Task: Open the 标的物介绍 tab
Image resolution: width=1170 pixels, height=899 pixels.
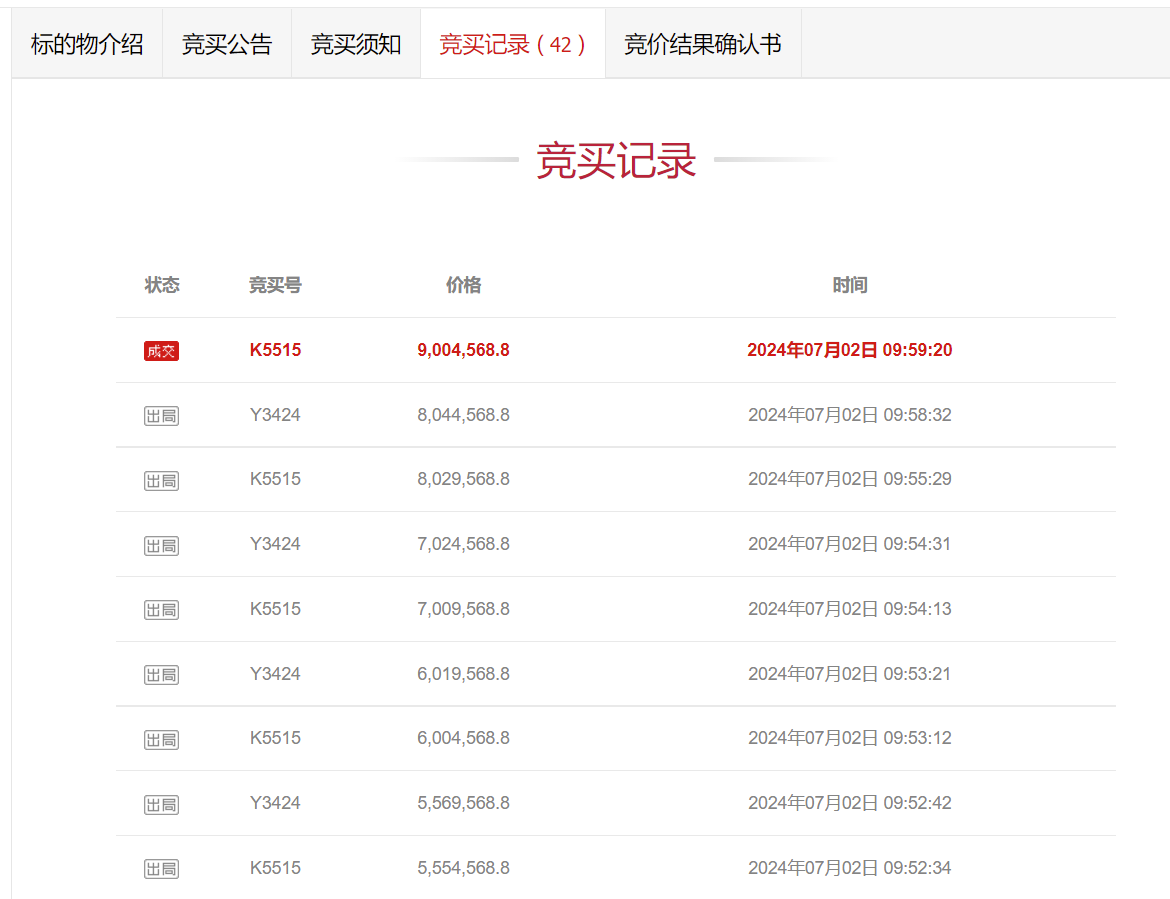Action: [87, 44]
